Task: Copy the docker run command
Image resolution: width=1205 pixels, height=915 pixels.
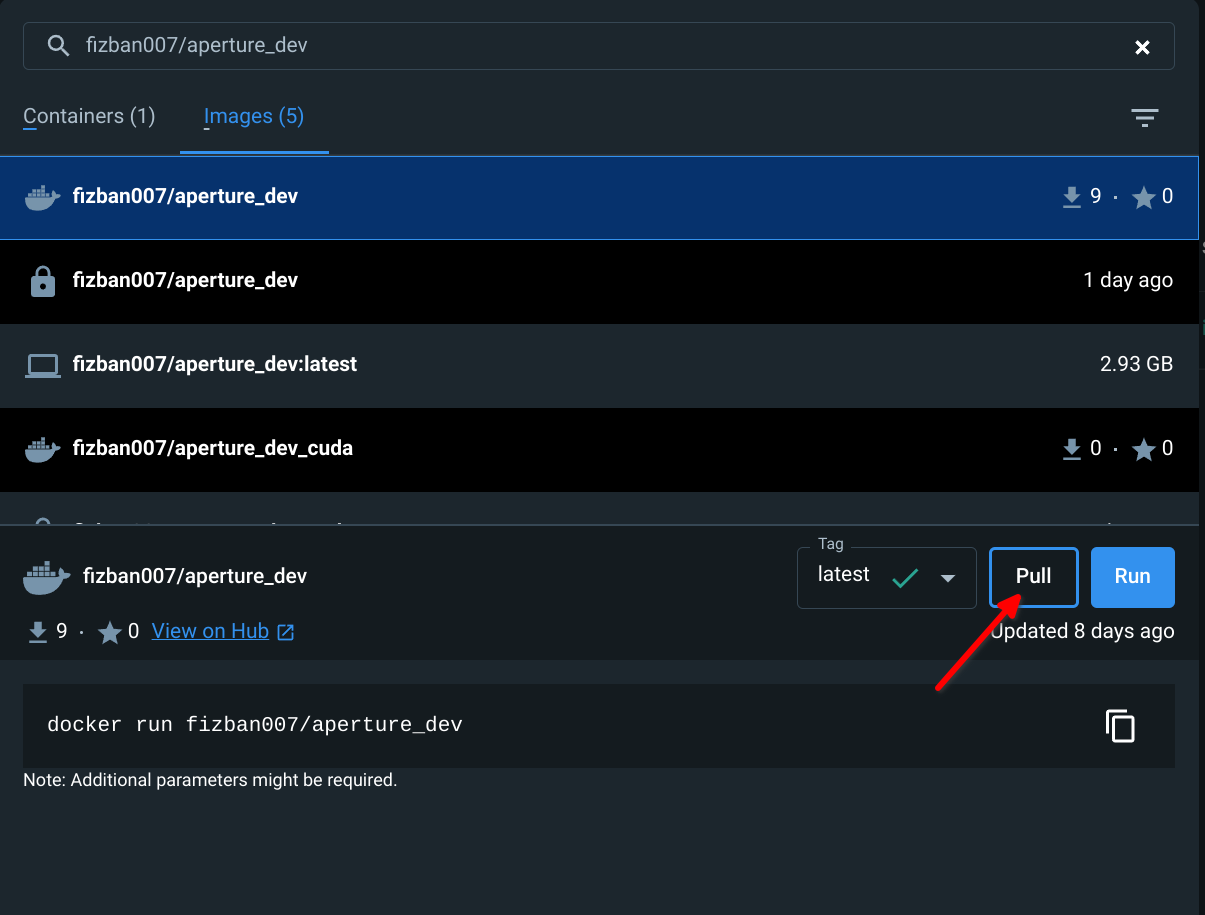Action: [1120, 726]
